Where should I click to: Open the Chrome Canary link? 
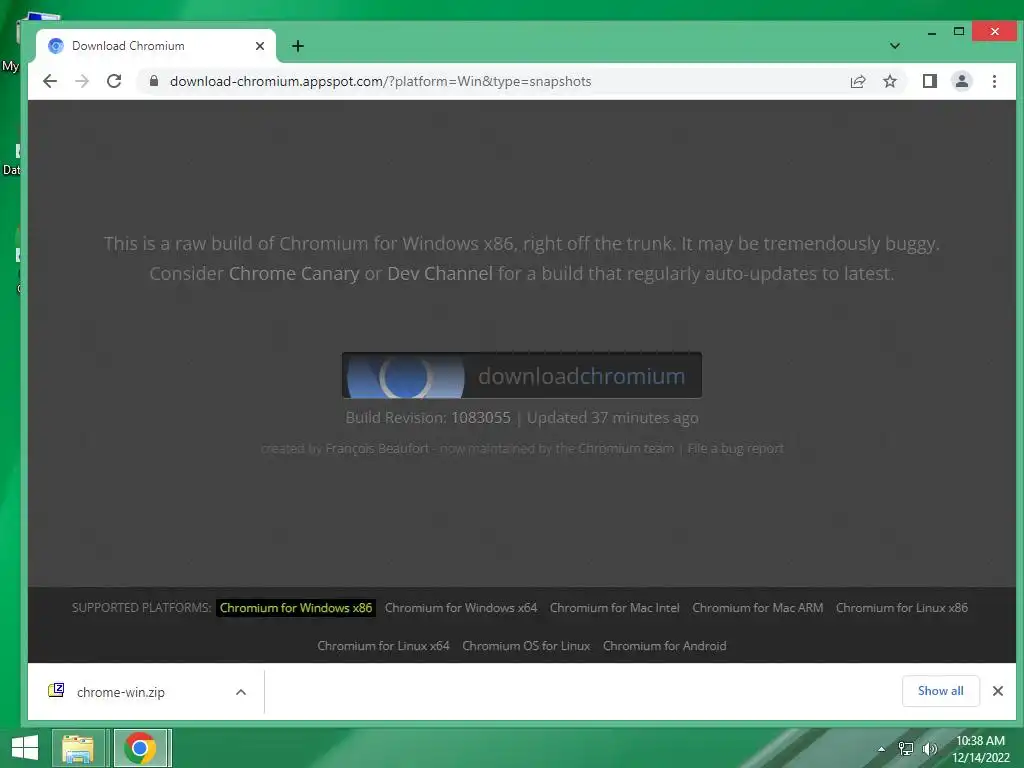[x=294, y=273]
